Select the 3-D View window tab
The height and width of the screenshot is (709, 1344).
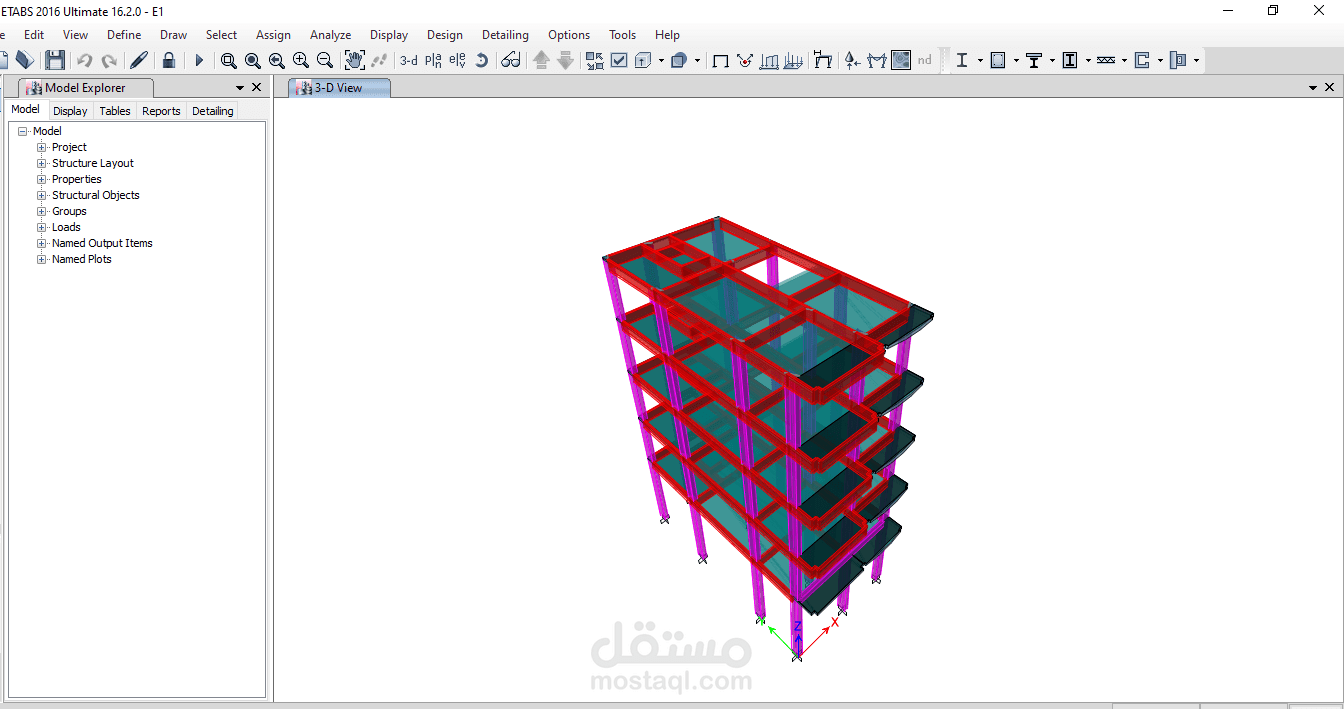pos(339,88)
